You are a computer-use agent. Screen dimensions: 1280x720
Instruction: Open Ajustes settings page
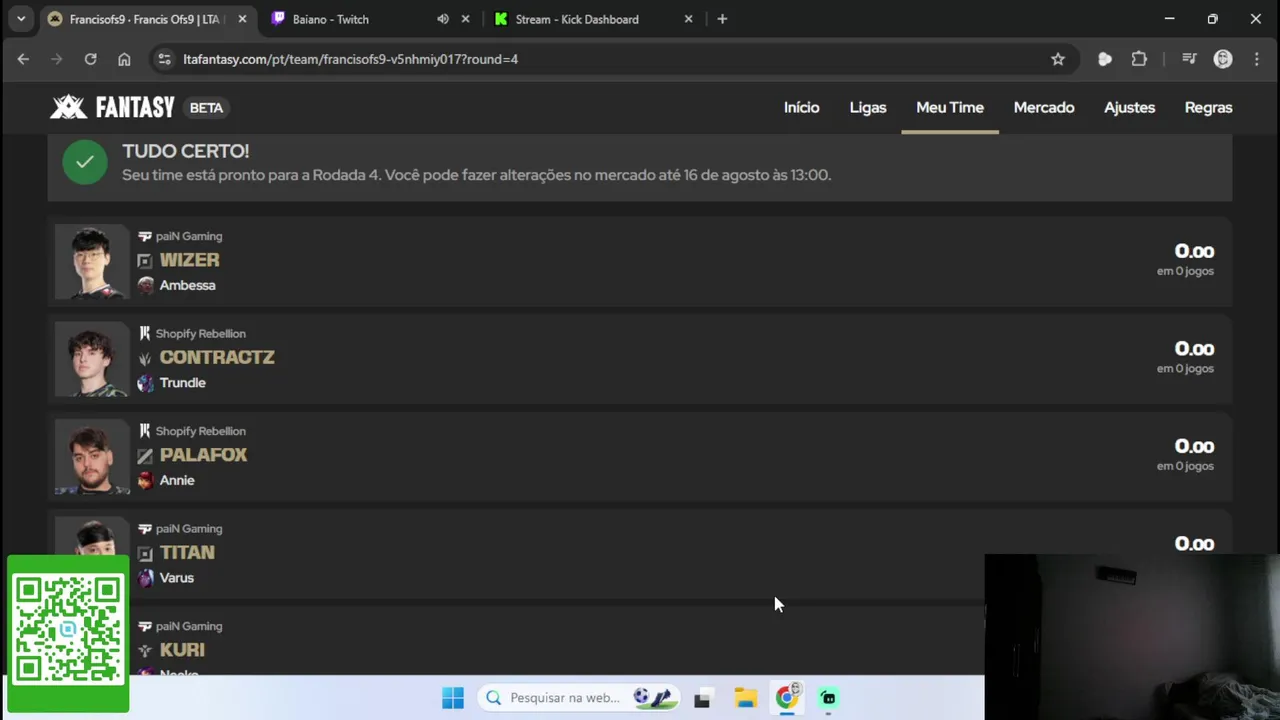pos(1129,107)
